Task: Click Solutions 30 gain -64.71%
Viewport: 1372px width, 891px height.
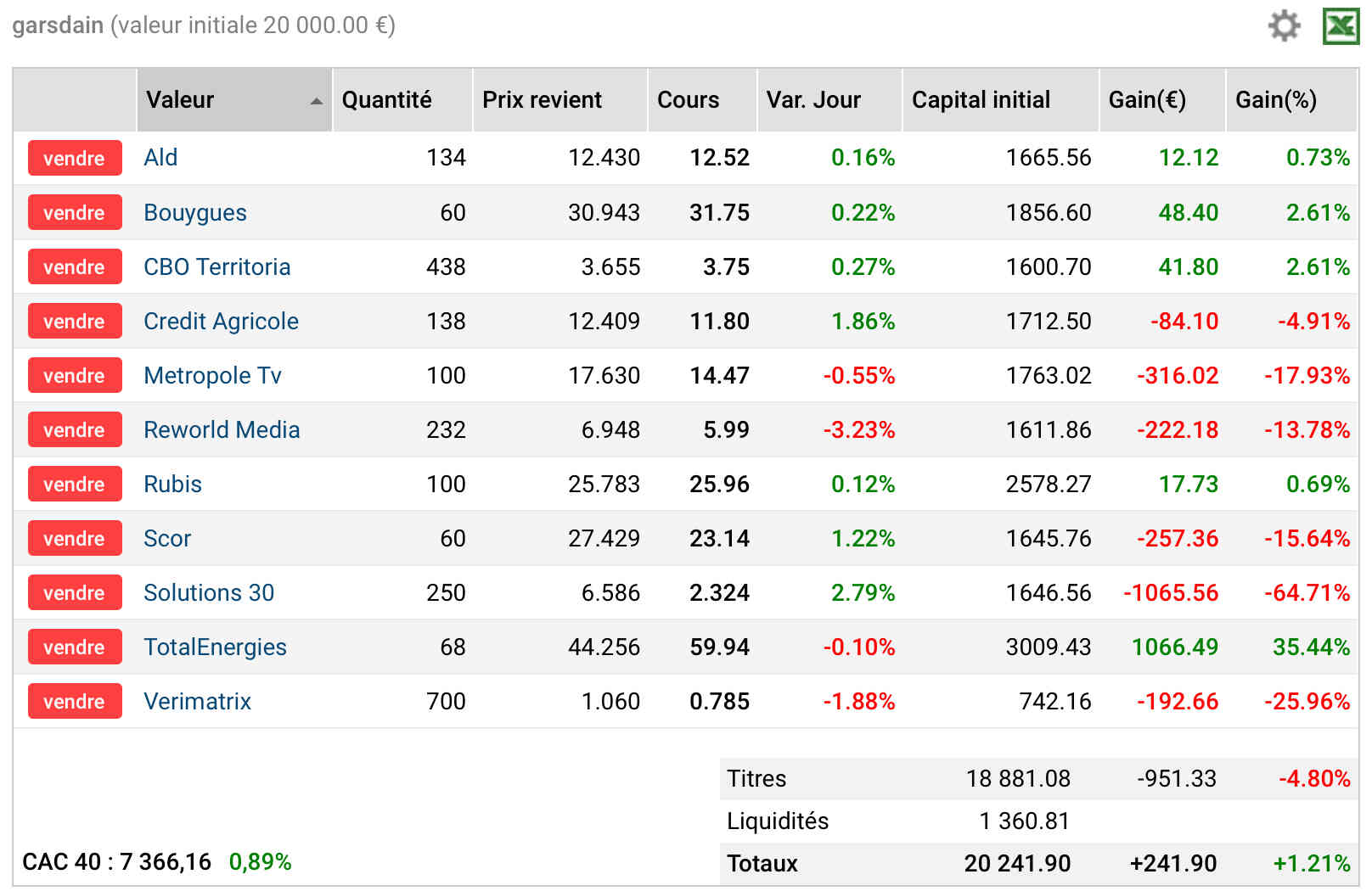Action: pyautogui.click(x=1307, y=592)
